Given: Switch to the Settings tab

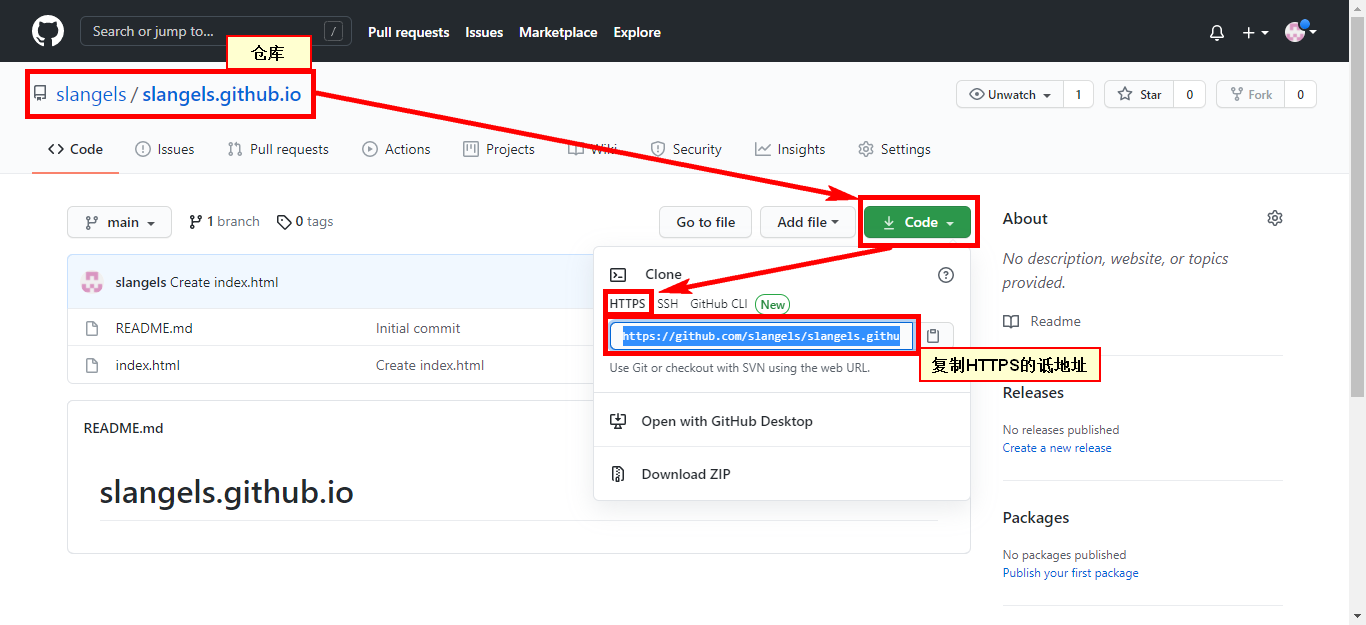Looking at the screenshot, I should tap(894, 149).
